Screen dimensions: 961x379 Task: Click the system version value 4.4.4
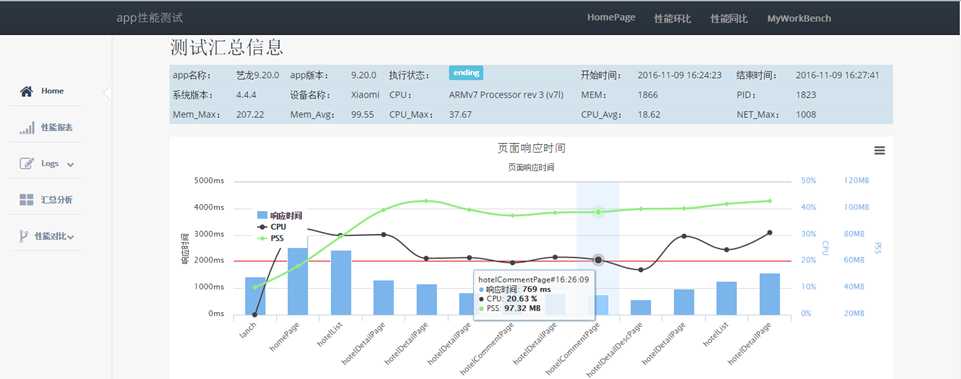click(246, 95)
